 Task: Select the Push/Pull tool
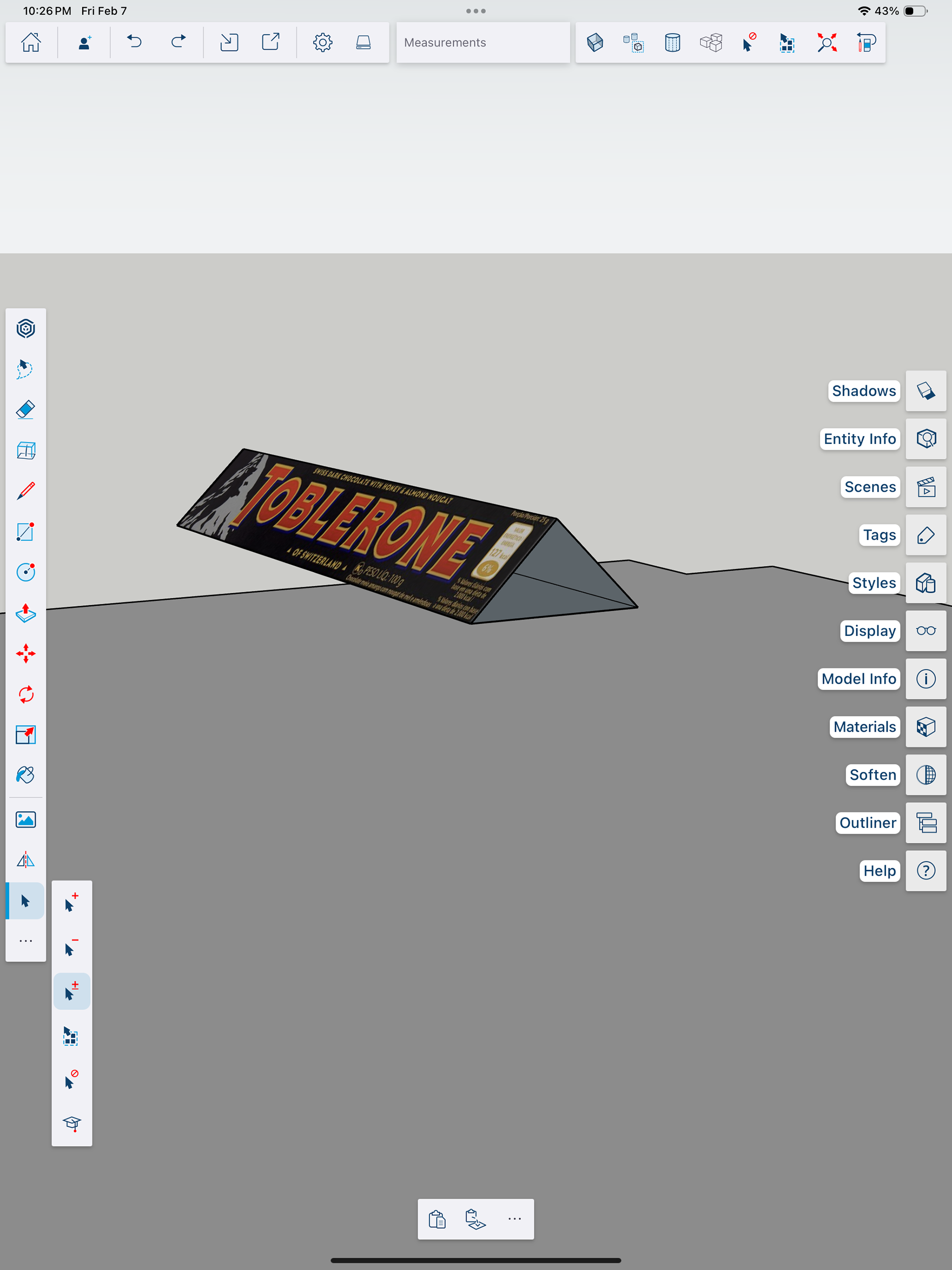coord(26,613)
